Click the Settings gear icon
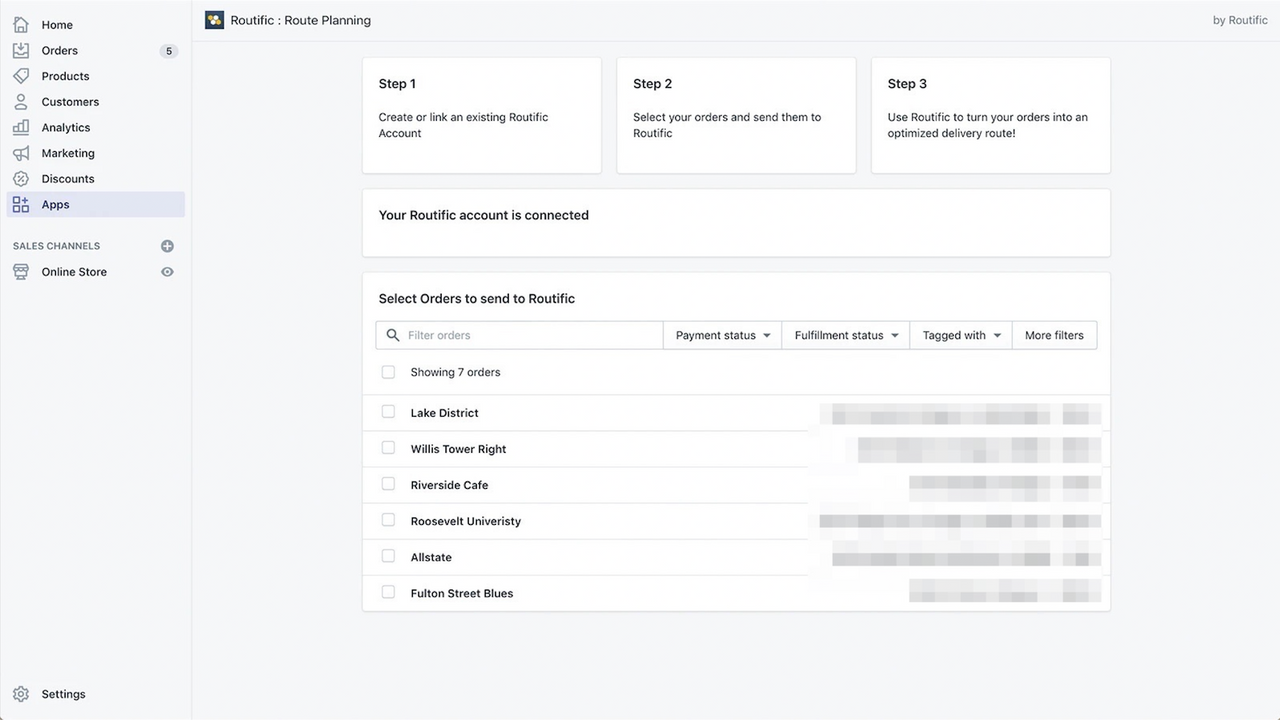 [21, 694]
